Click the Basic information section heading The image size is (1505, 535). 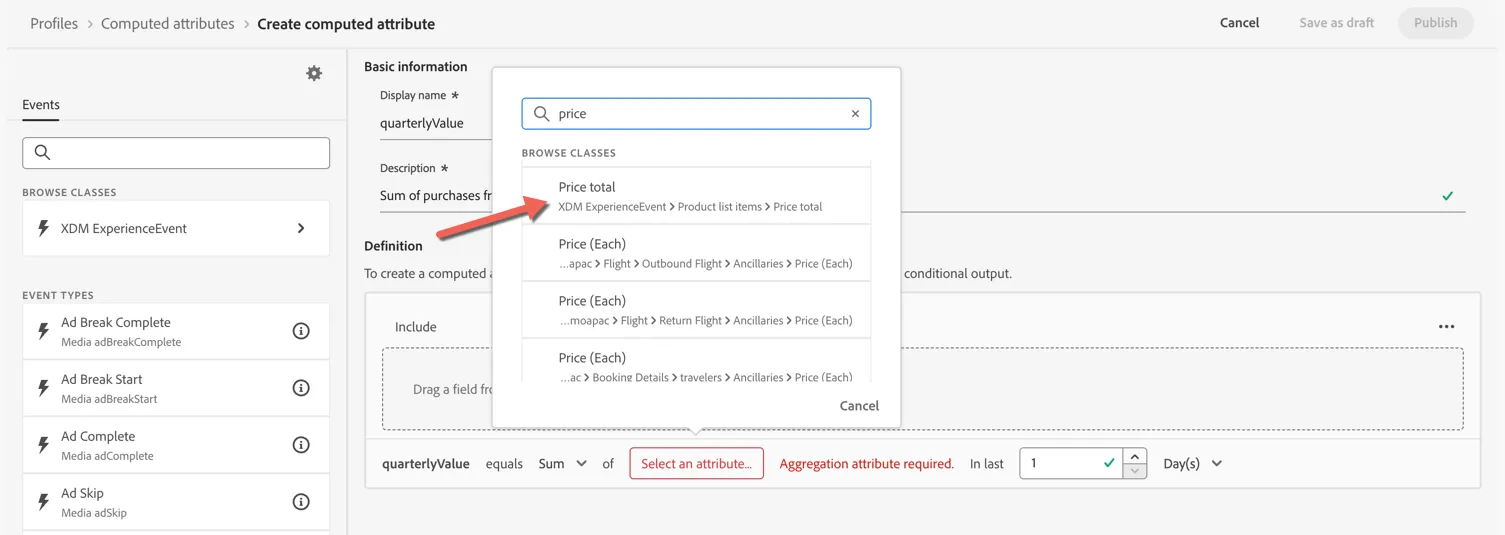pyautogui.click(x=415, y=67)
